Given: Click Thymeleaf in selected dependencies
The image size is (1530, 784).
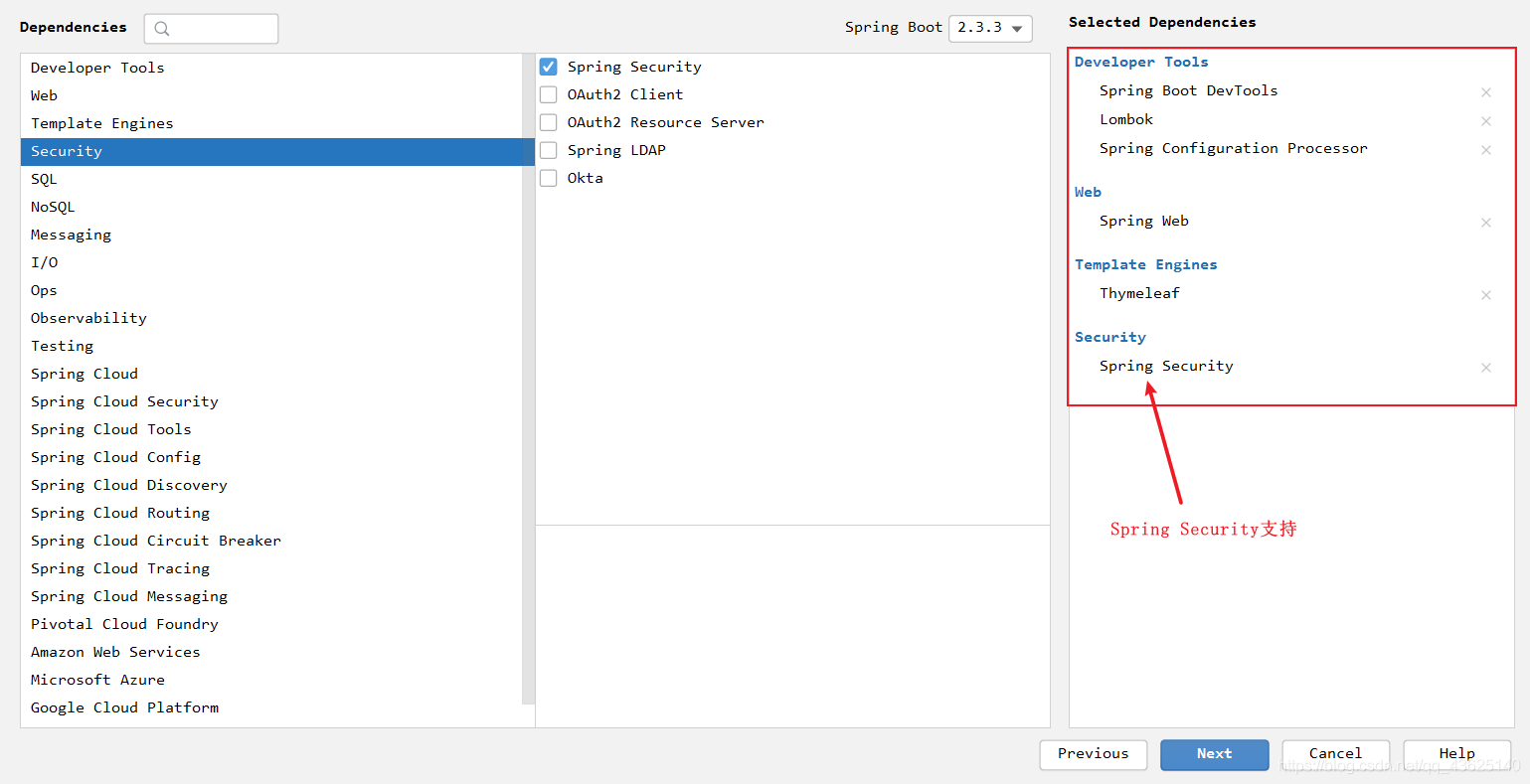Looking at the screenshot, I should (x=1139, y=293).
